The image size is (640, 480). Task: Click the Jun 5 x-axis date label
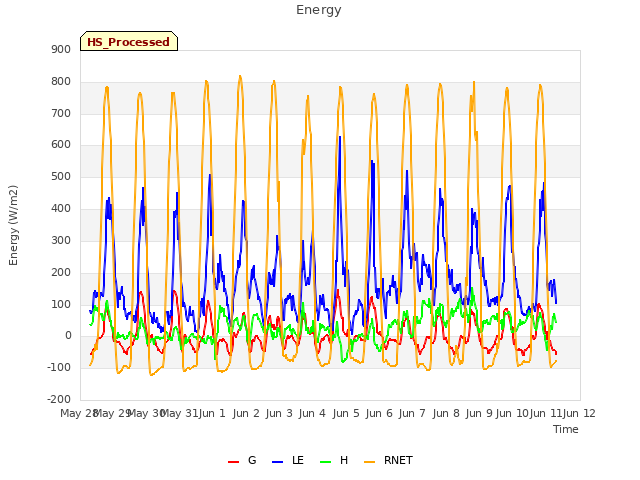tap(346, 413)
